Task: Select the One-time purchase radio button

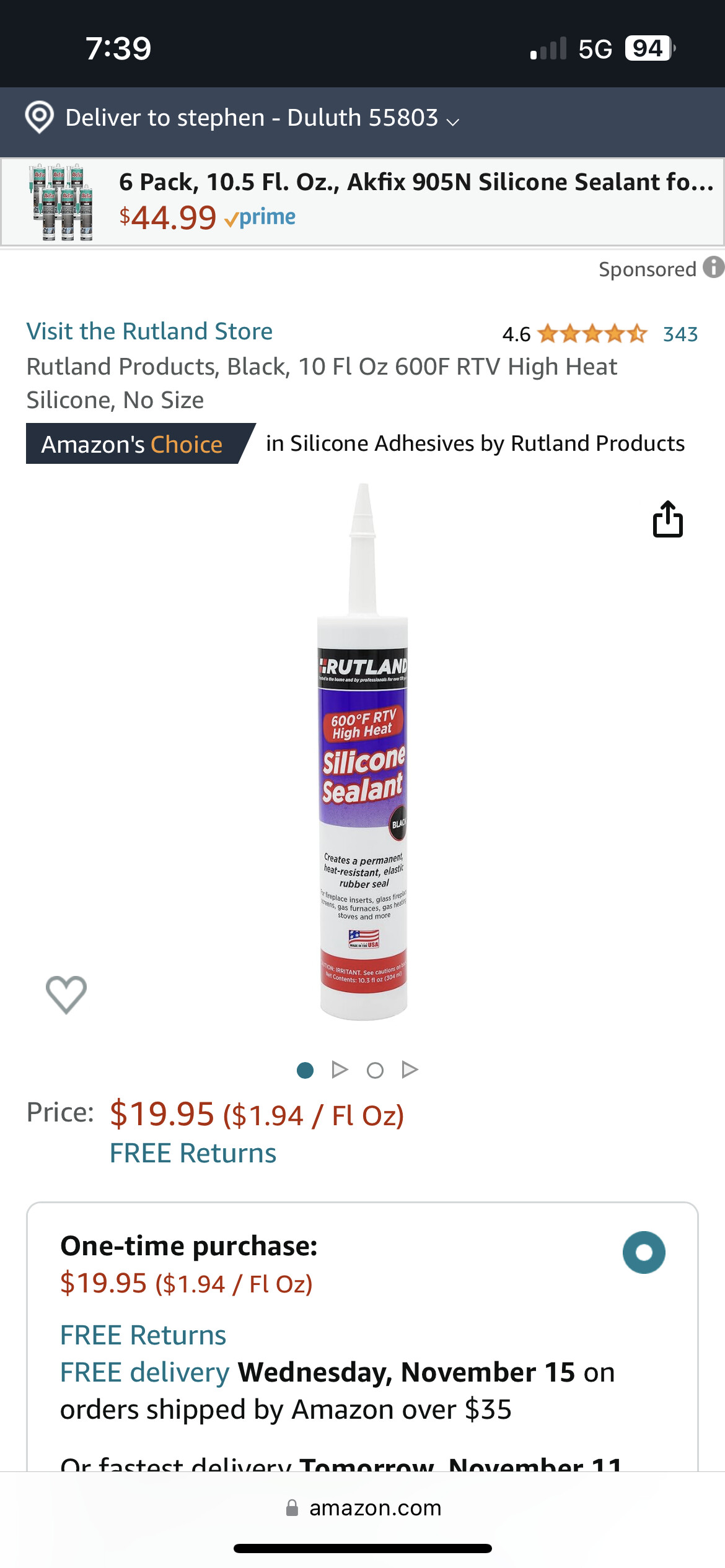Action: tap(644, 1252)
